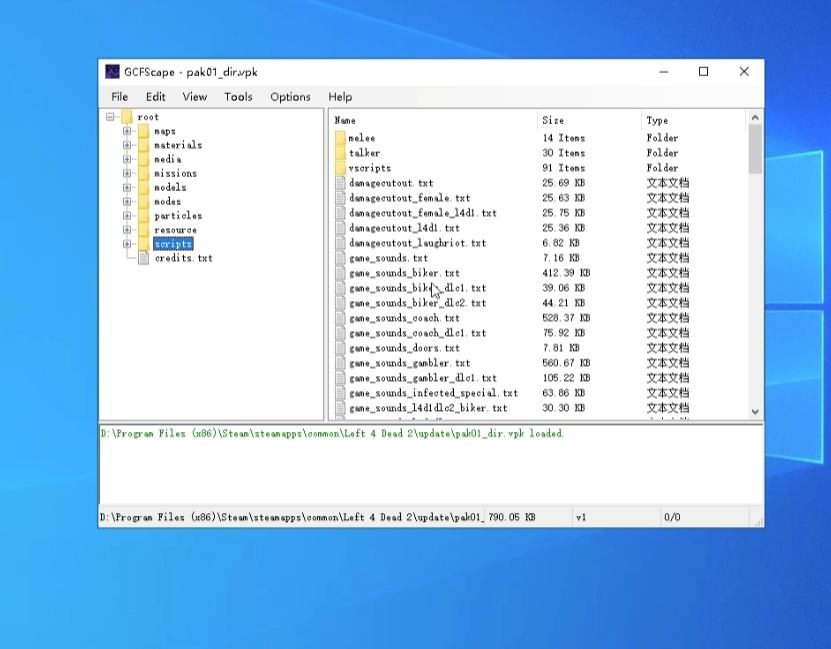Image resolution: width=831 pixels, height=649 pixels.
Task: Click the scripts folder icon in tree
Action: pyautogui.click(x=144, y=244)
